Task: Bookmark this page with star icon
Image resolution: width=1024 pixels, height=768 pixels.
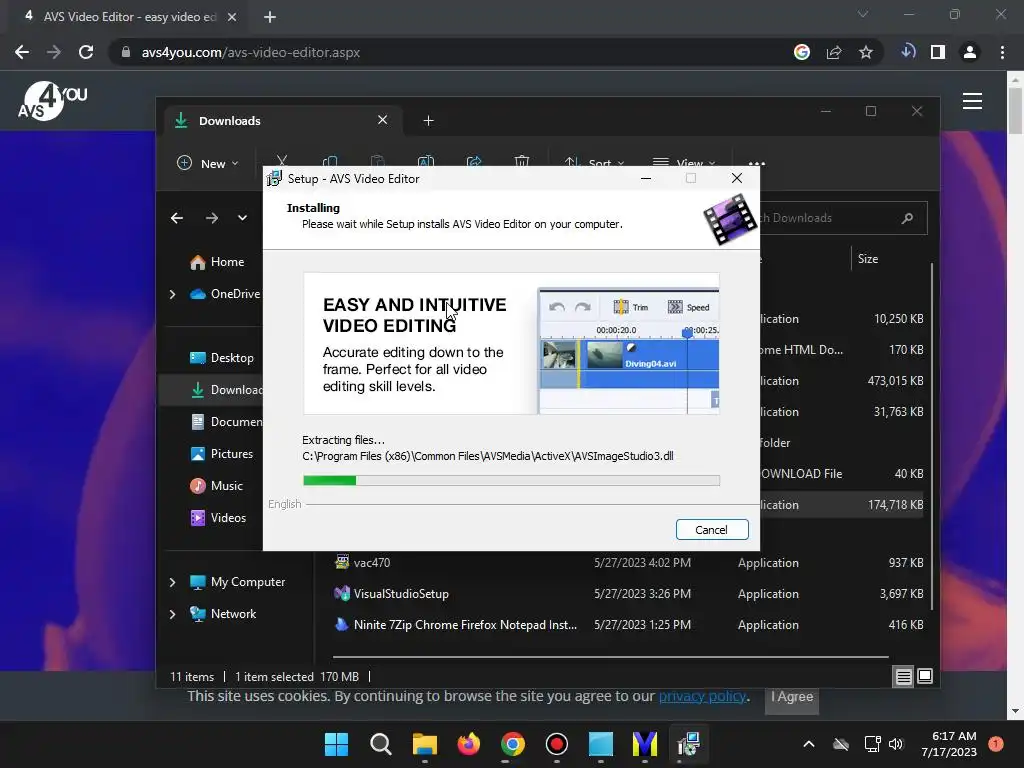Action: click(x=866, y=52)
